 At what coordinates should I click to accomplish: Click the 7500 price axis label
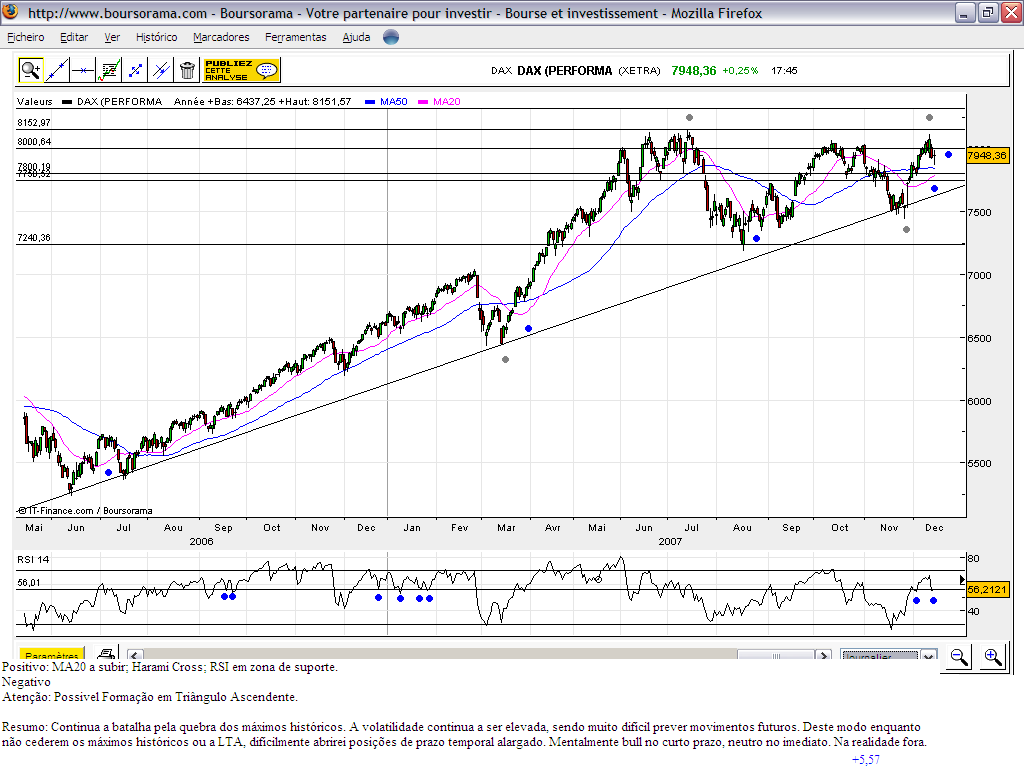980,212
